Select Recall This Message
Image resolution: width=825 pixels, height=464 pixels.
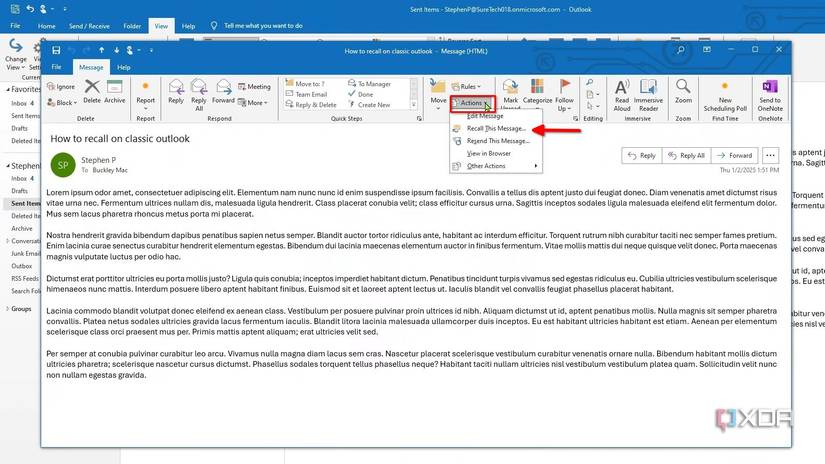pos(496,128)
